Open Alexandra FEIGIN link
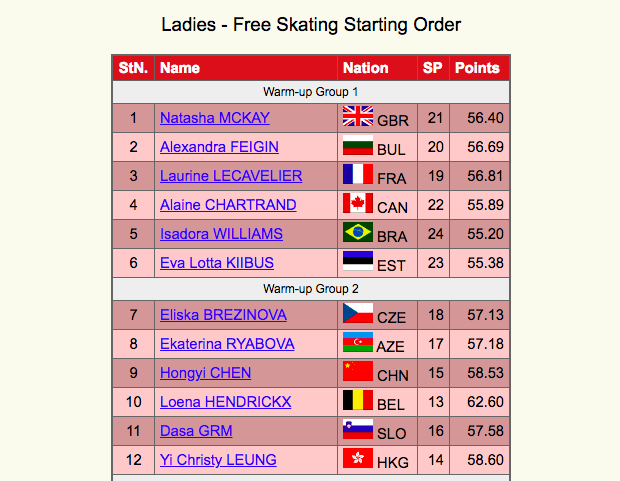Screen dimensions: 620x481 click(219, 147)
